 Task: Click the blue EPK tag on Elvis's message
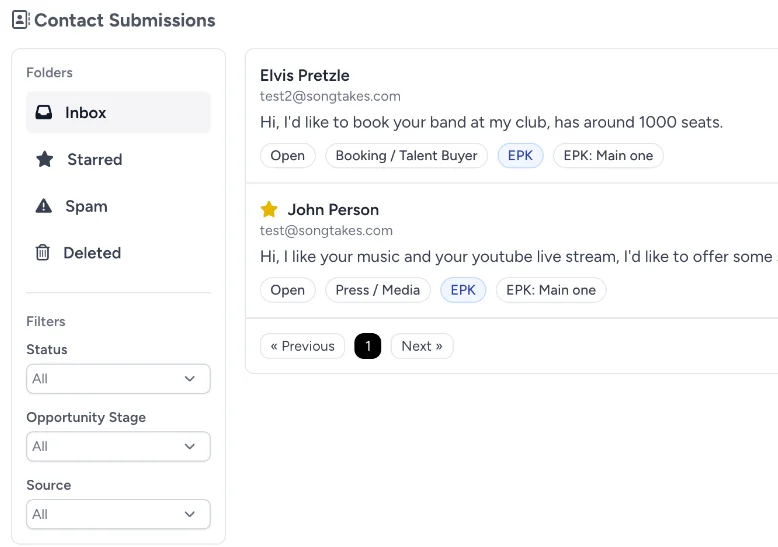point(520,156)
